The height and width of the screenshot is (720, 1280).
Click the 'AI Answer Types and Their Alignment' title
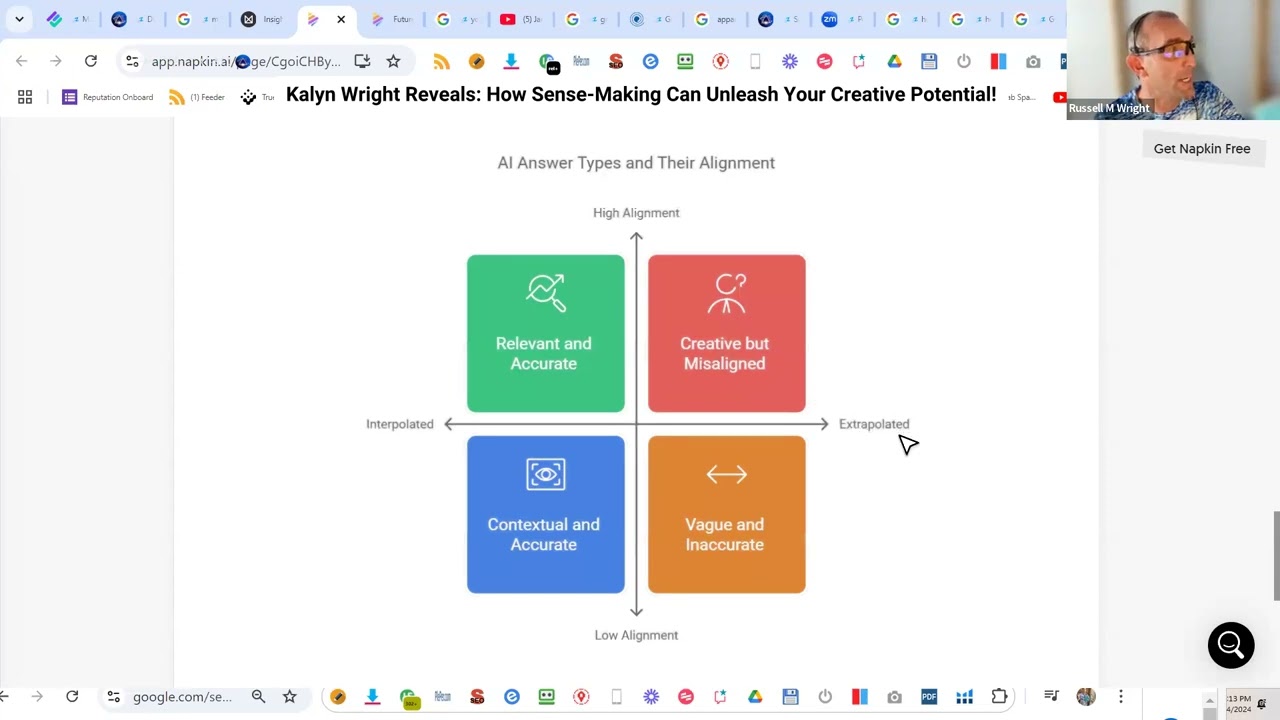tap(636, 163)
